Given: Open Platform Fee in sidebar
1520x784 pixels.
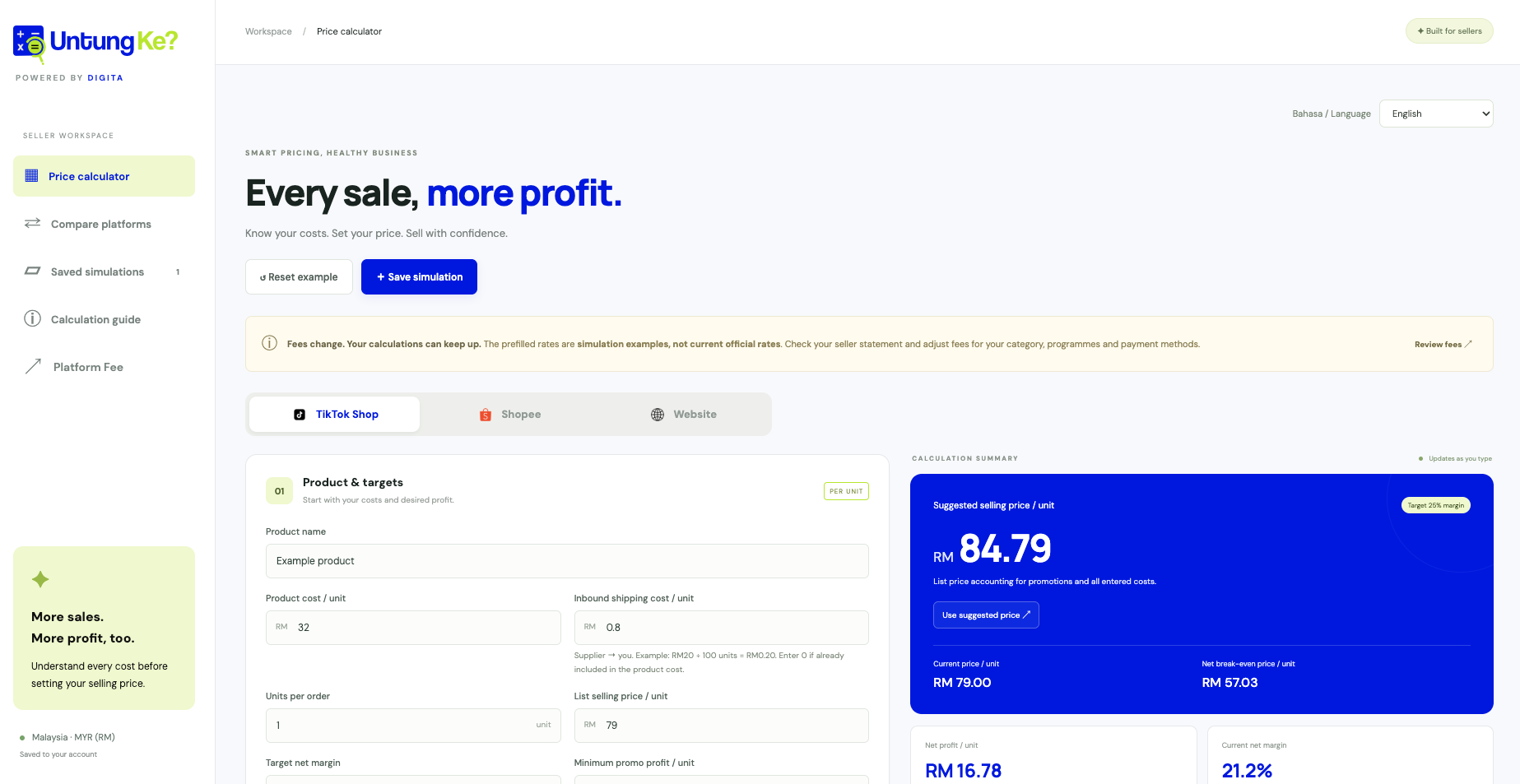Looking at the screenshot, I should tap(104, 367).
